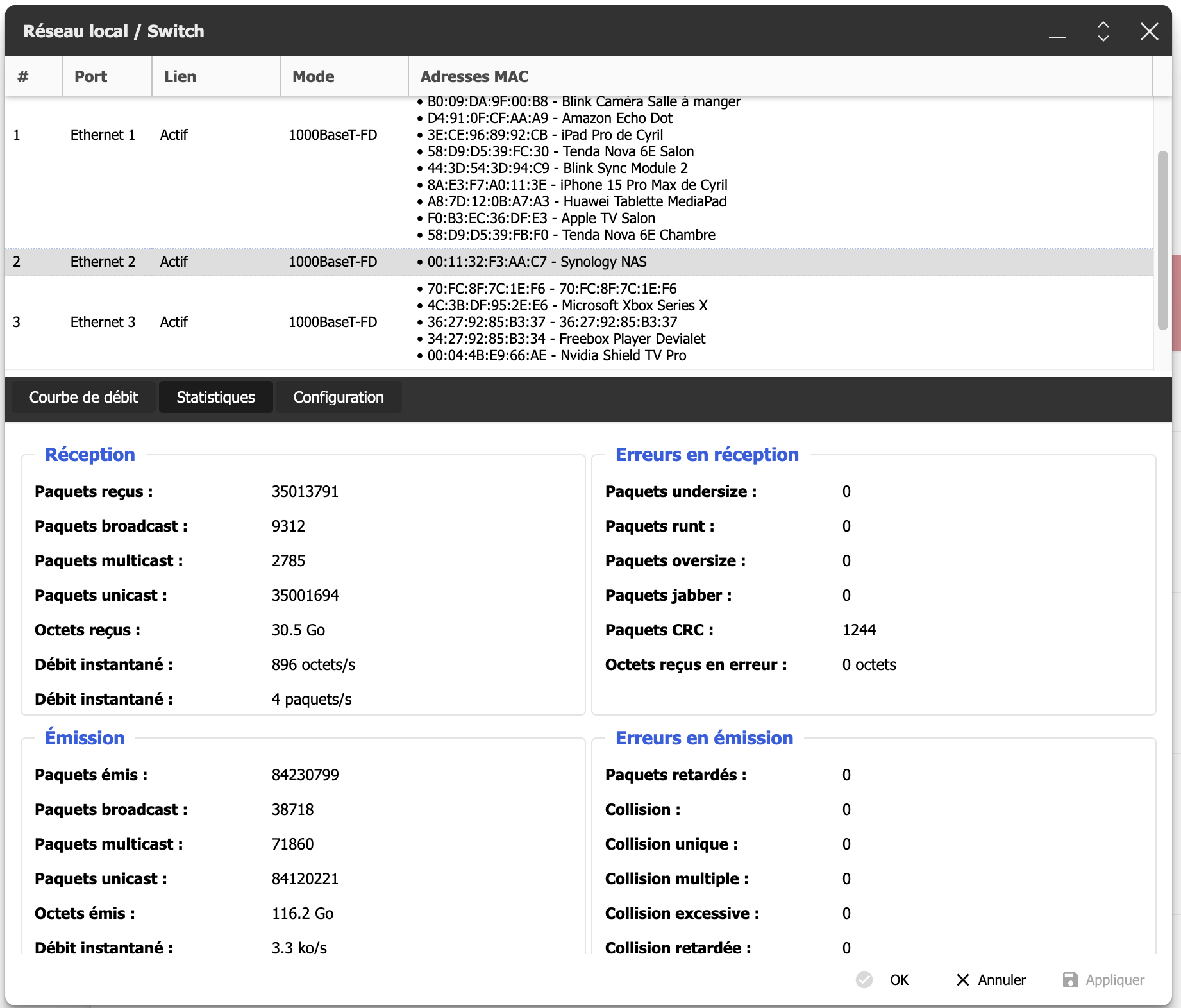This screenshot has height=1008, width=1181.
Task: Click the Octets émis value 116.2 Go
Action: coord(303,913)
